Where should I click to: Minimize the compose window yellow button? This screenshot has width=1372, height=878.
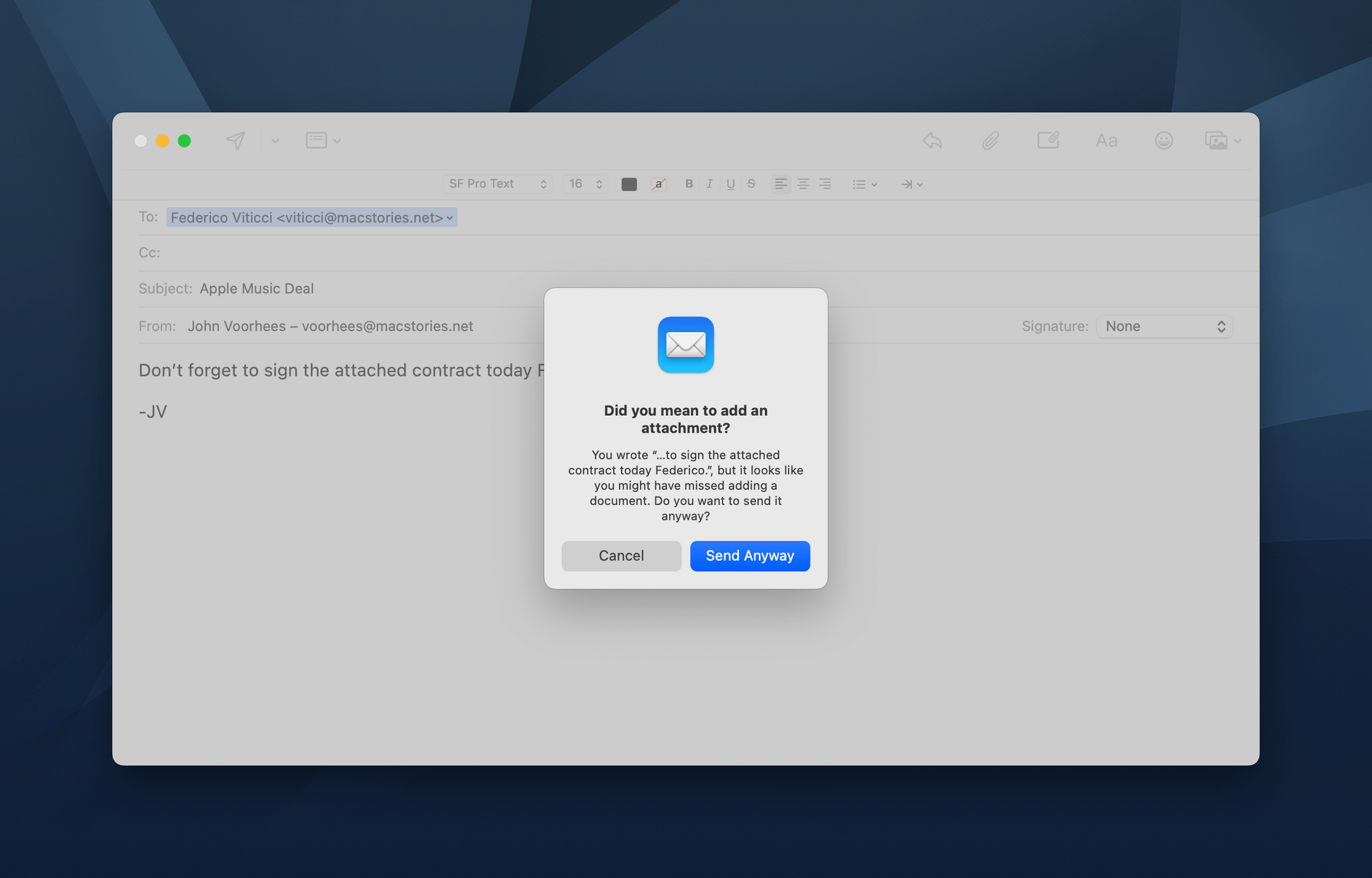pyautogui.click(x=162, y=141)
